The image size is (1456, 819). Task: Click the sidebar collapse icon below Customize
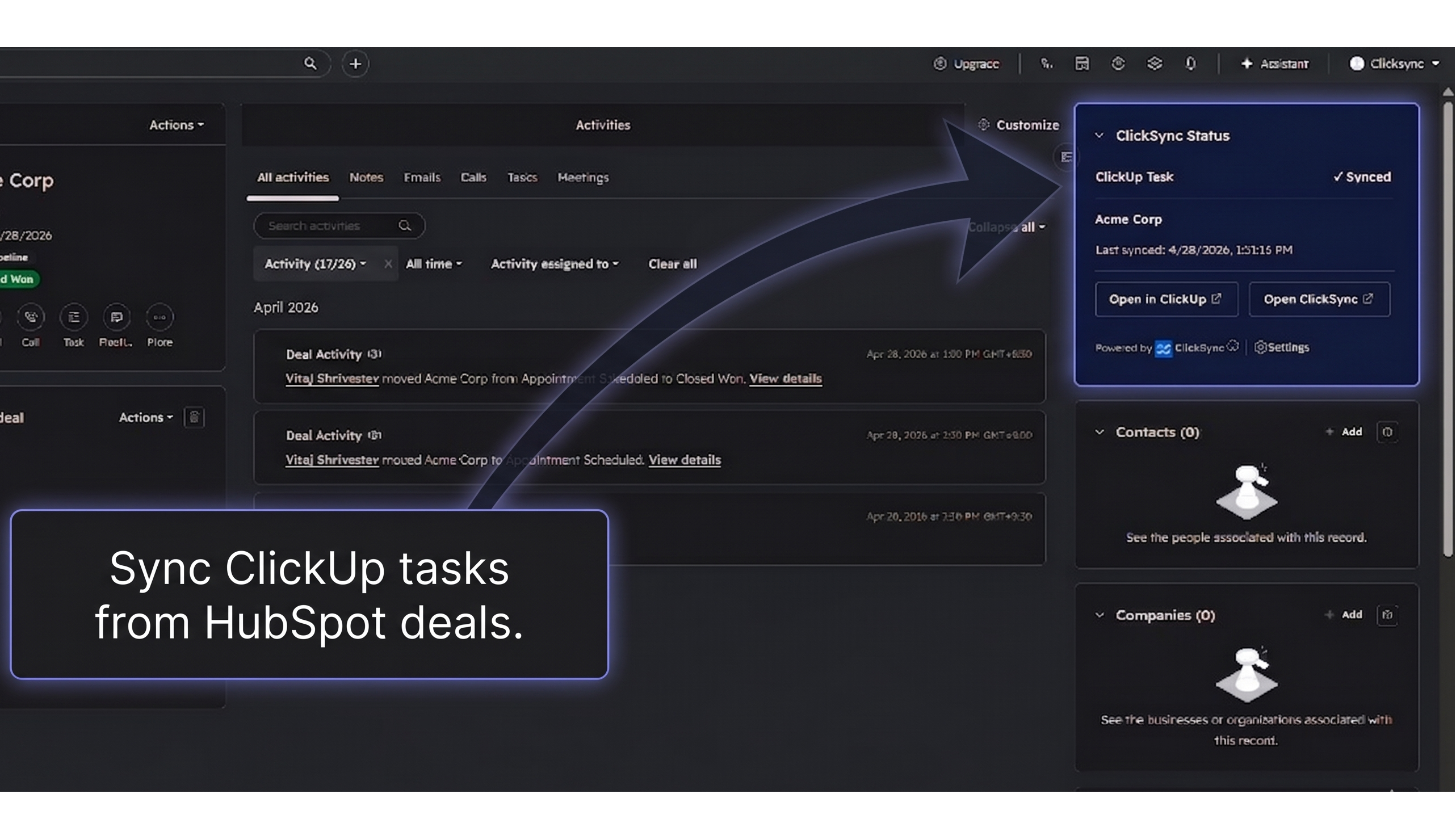coord(1067,157)
